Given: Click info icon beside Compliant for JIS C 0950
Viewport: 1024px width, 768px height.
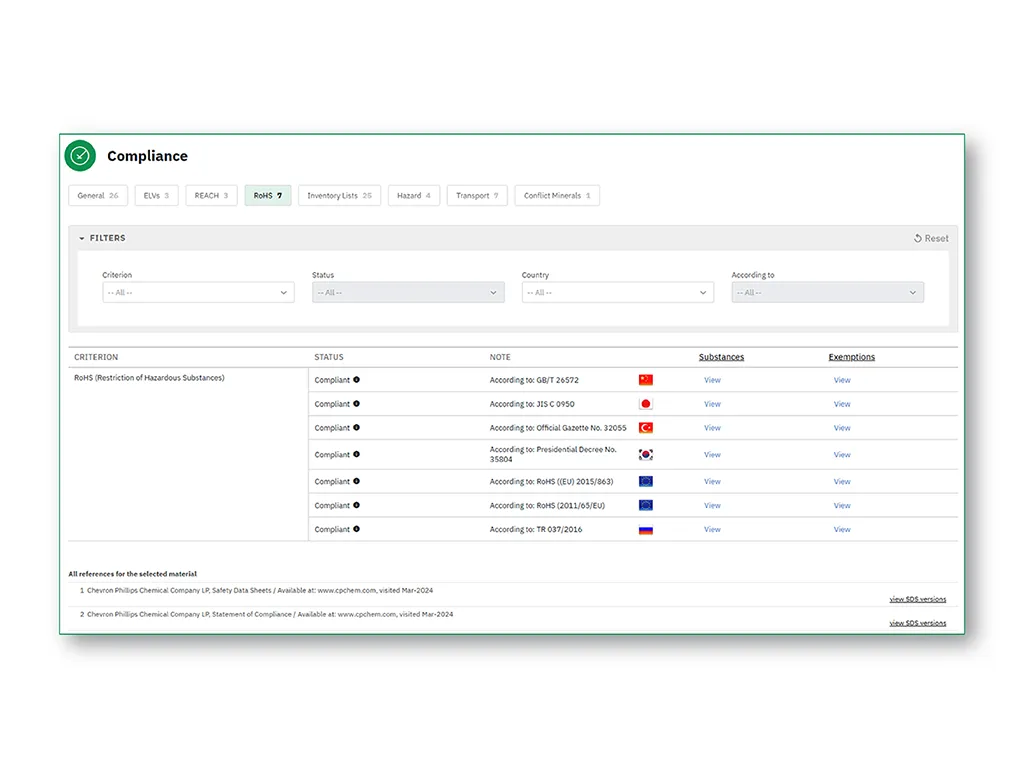Looking at the screenshot, I should [357, 404].
